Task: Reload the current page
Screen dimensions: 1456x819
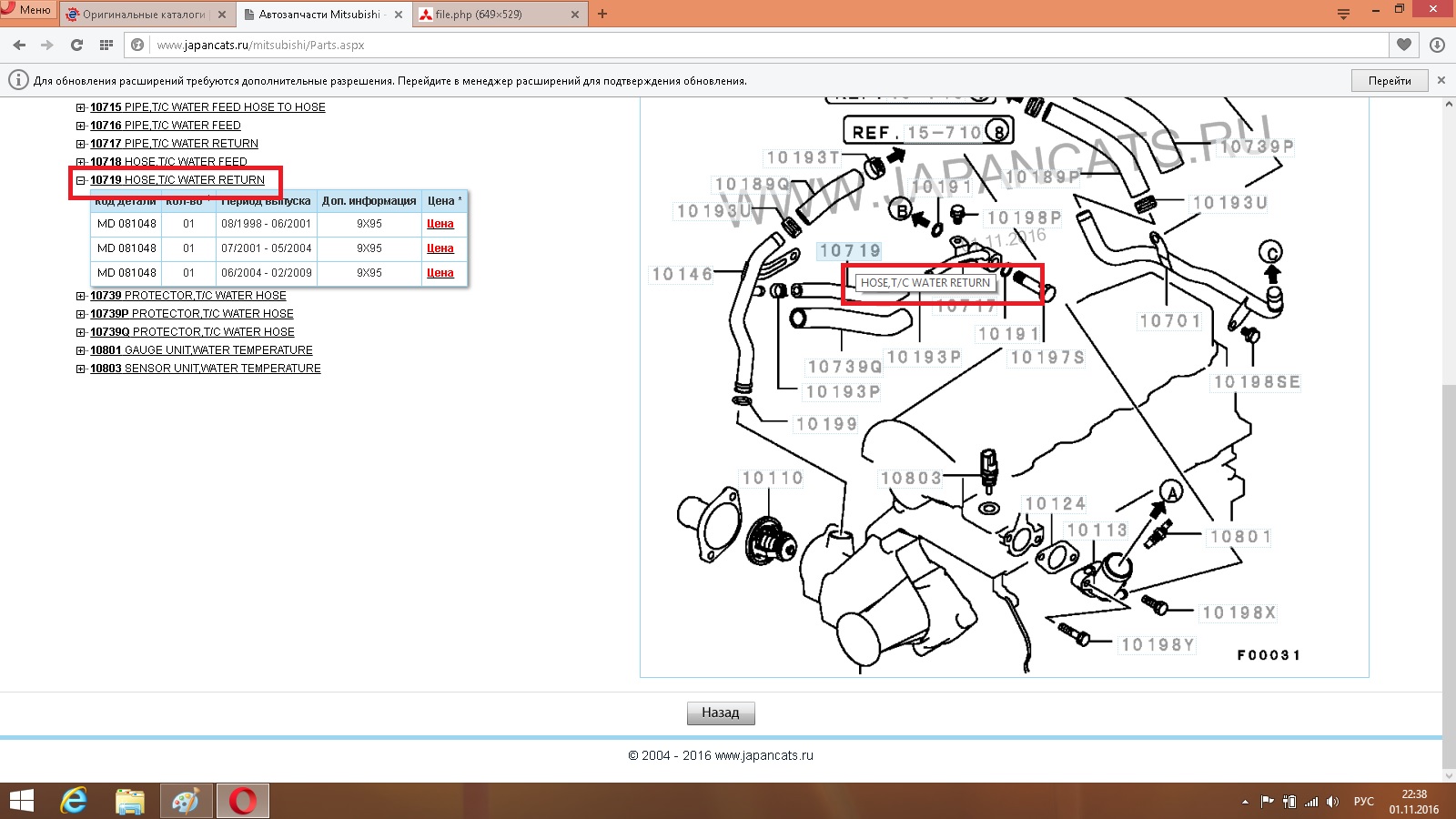Action: point(76,45)
